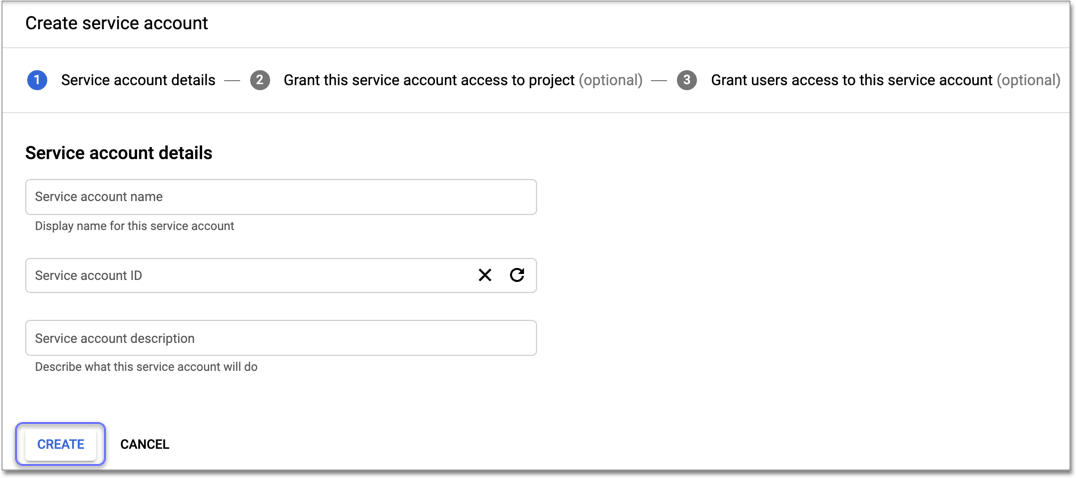
Task: Click the step 2 gray circle icon
Action: click(260, 80)
